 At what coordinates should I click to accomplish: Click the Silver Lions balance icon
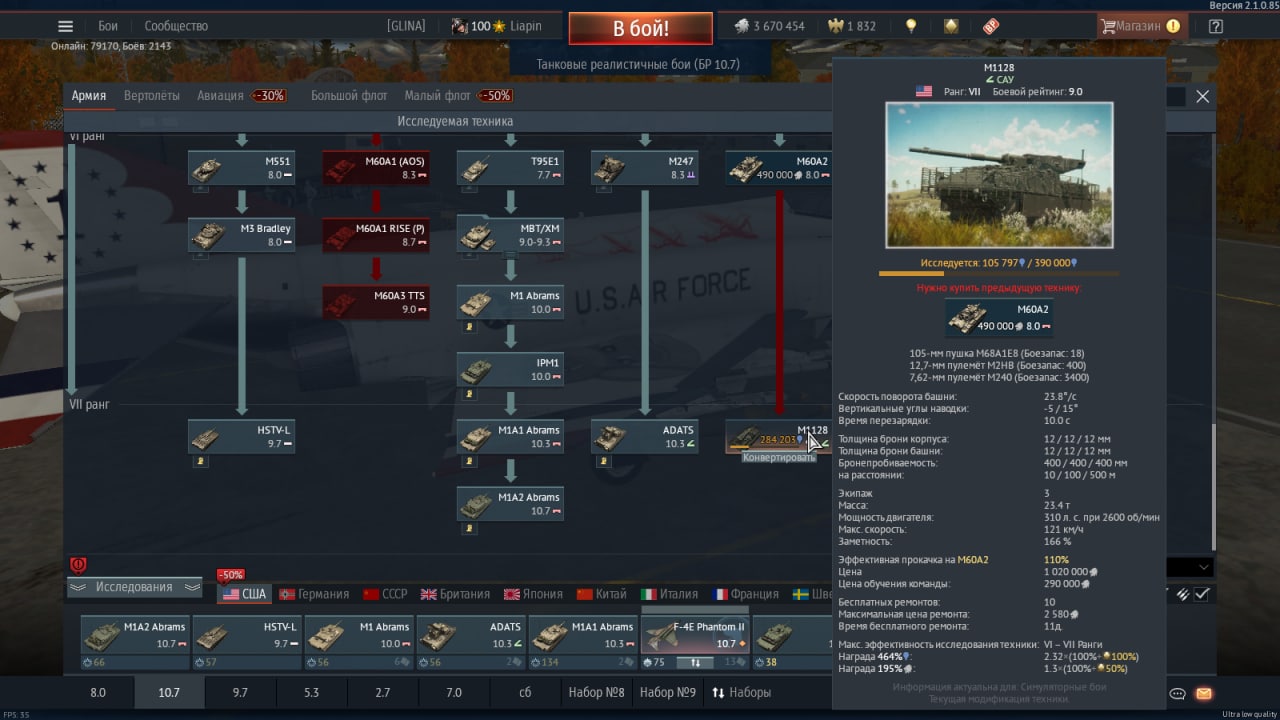(741, 26)
